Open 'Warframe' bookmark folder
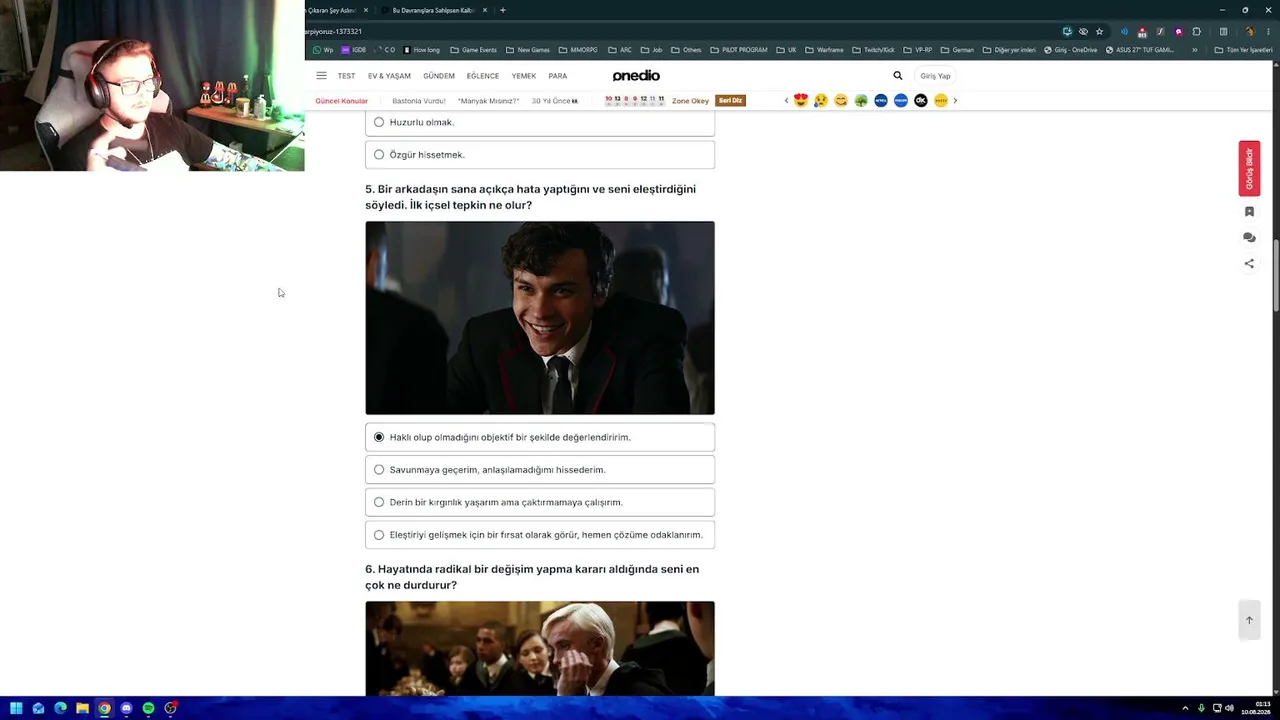This screenshot has width=1280, height=720. click(x=825, y=50)
